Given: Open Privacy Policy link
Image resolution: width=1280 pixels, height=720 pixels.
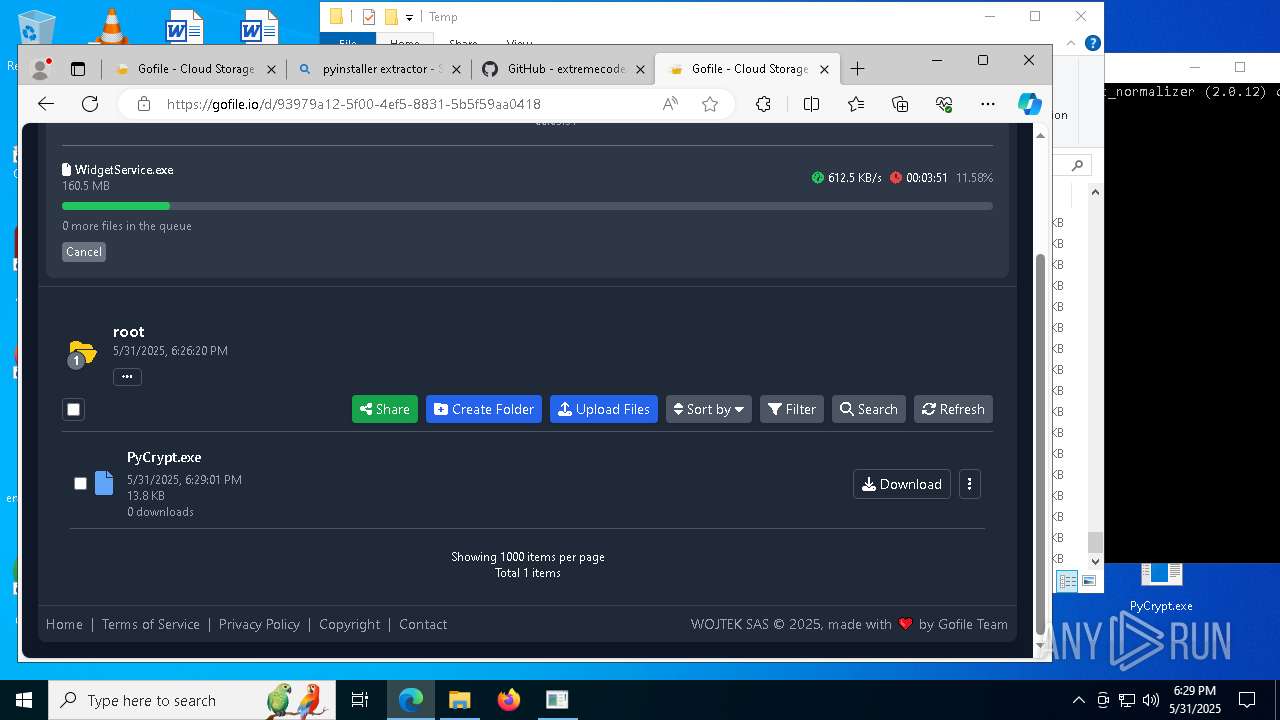Looking at the screenshot, I should [259, 624].
